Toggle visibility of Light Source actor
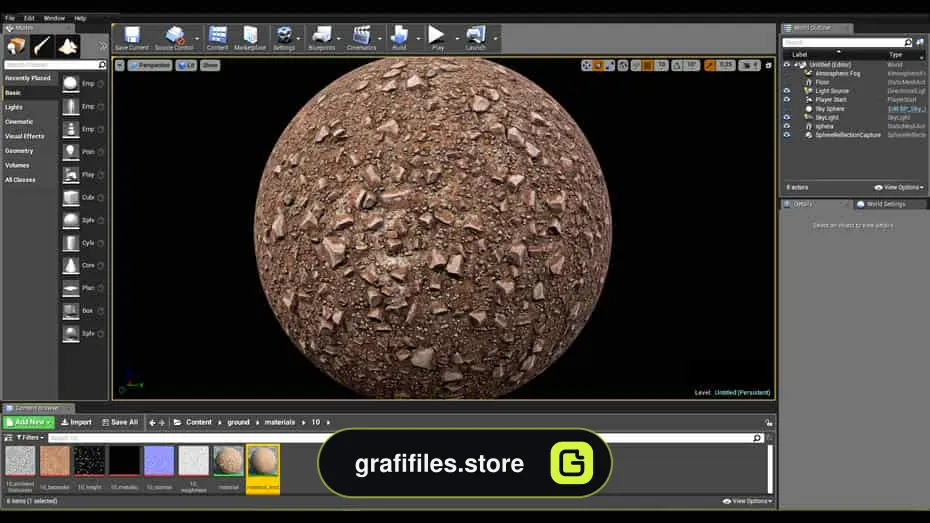This screenshot has width=930, height=523. [787, 91]
